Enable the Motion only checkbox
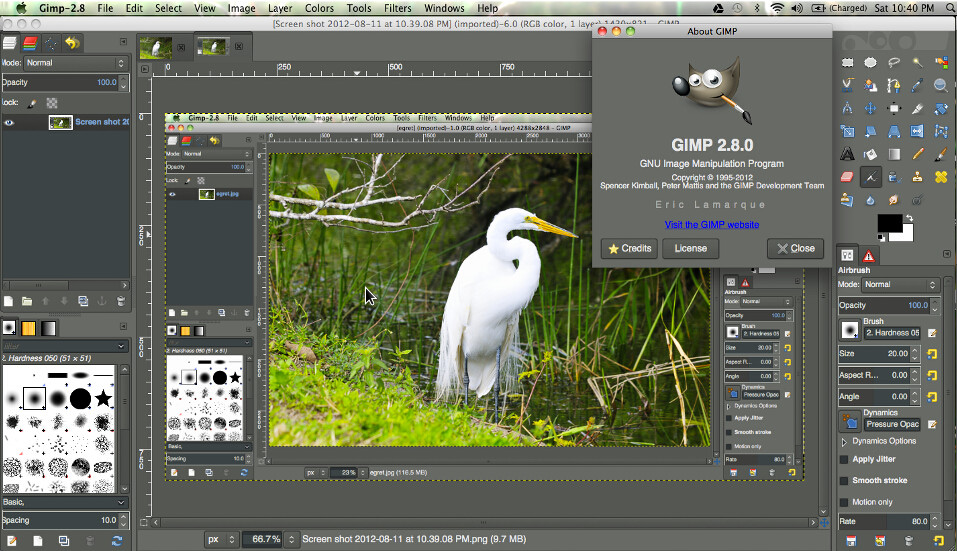957x551 pixels. point(844,502)
